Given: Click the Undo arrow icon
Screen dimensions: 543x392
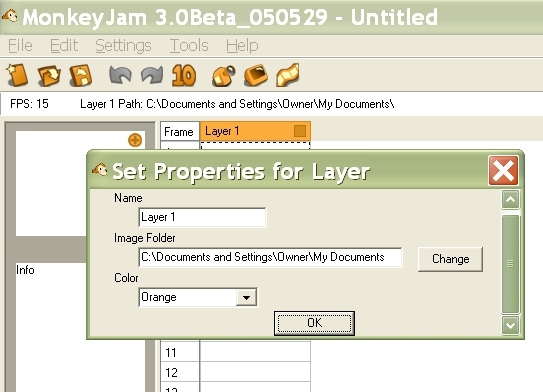Looking at the screenshot, I should [x=120, y=75].
